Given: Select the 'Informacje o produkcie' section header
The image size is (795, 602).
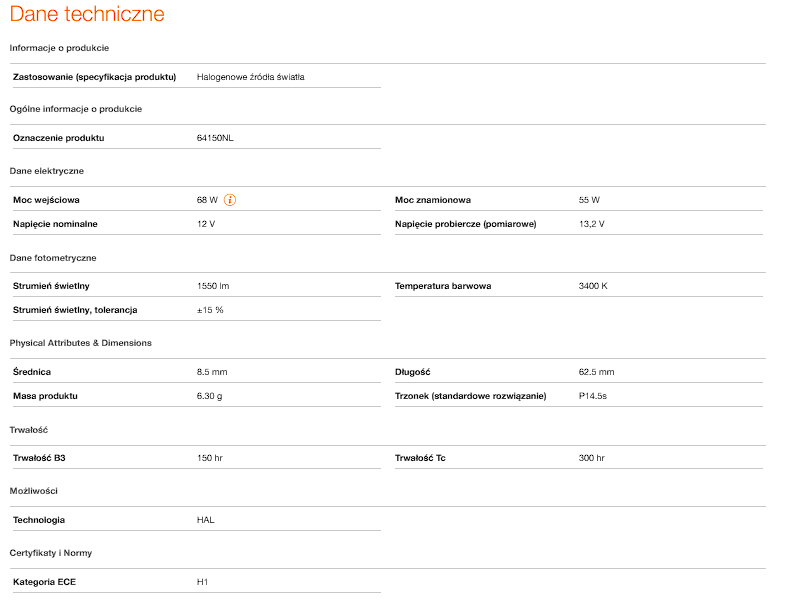Looking at the screenshot, I should click(x=59, y=48).
